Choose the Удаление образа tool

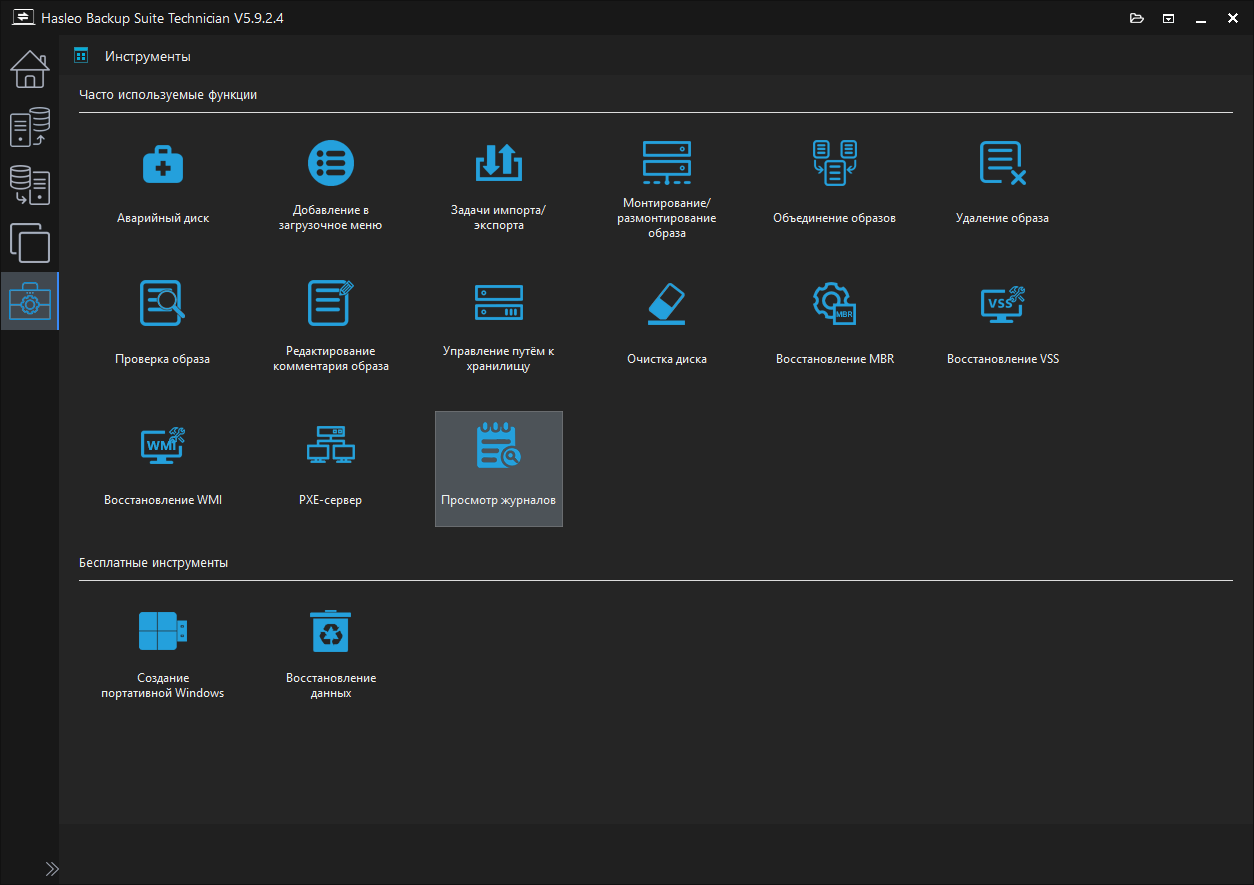click(1003, 183)
